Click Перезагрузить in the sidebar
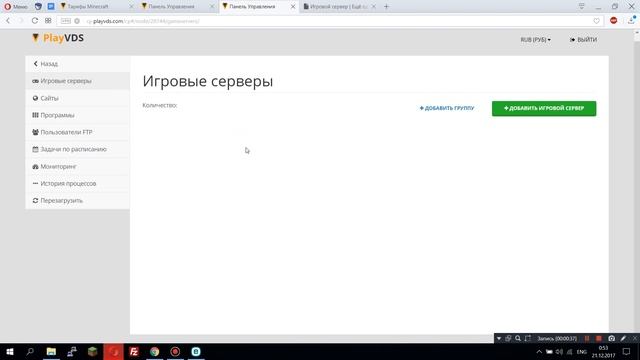The image size is (640, 360). click(x=78, y=201)
